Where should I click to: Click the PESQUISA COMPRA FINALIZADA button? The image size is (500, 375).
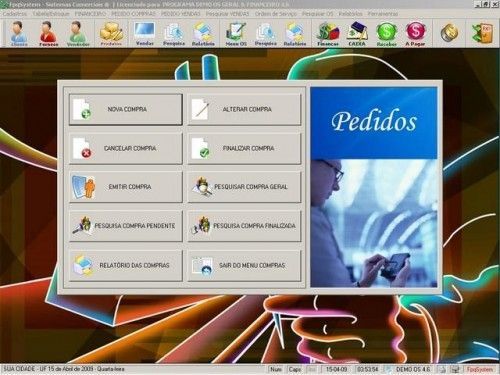click(x=244, y=226)
